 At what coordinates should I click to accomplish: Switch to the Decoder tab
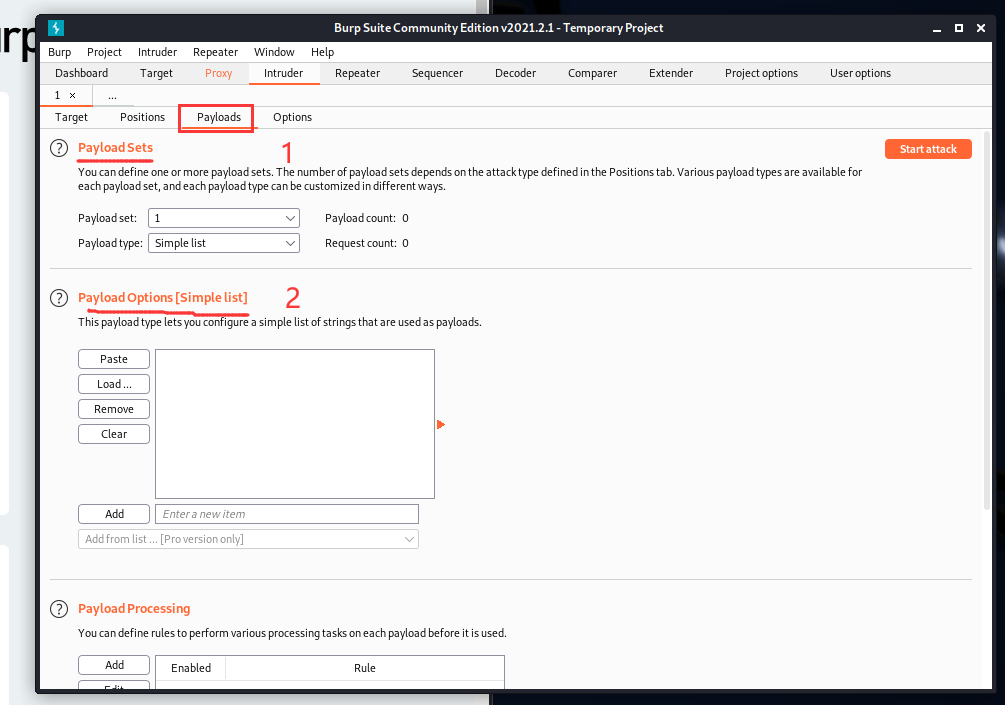pos(515,73)
